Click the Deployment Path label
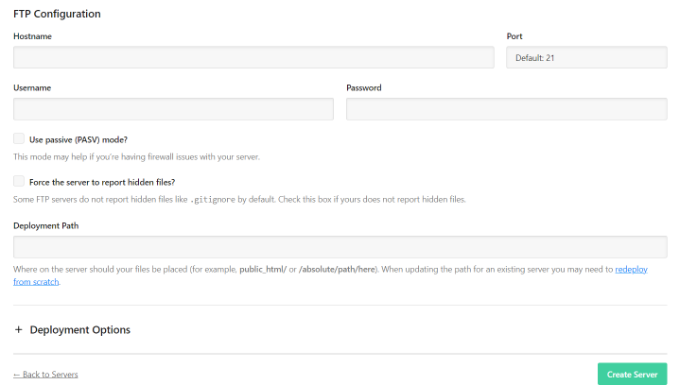This screenshot has width=680, height=385. [x=46, y=226]
